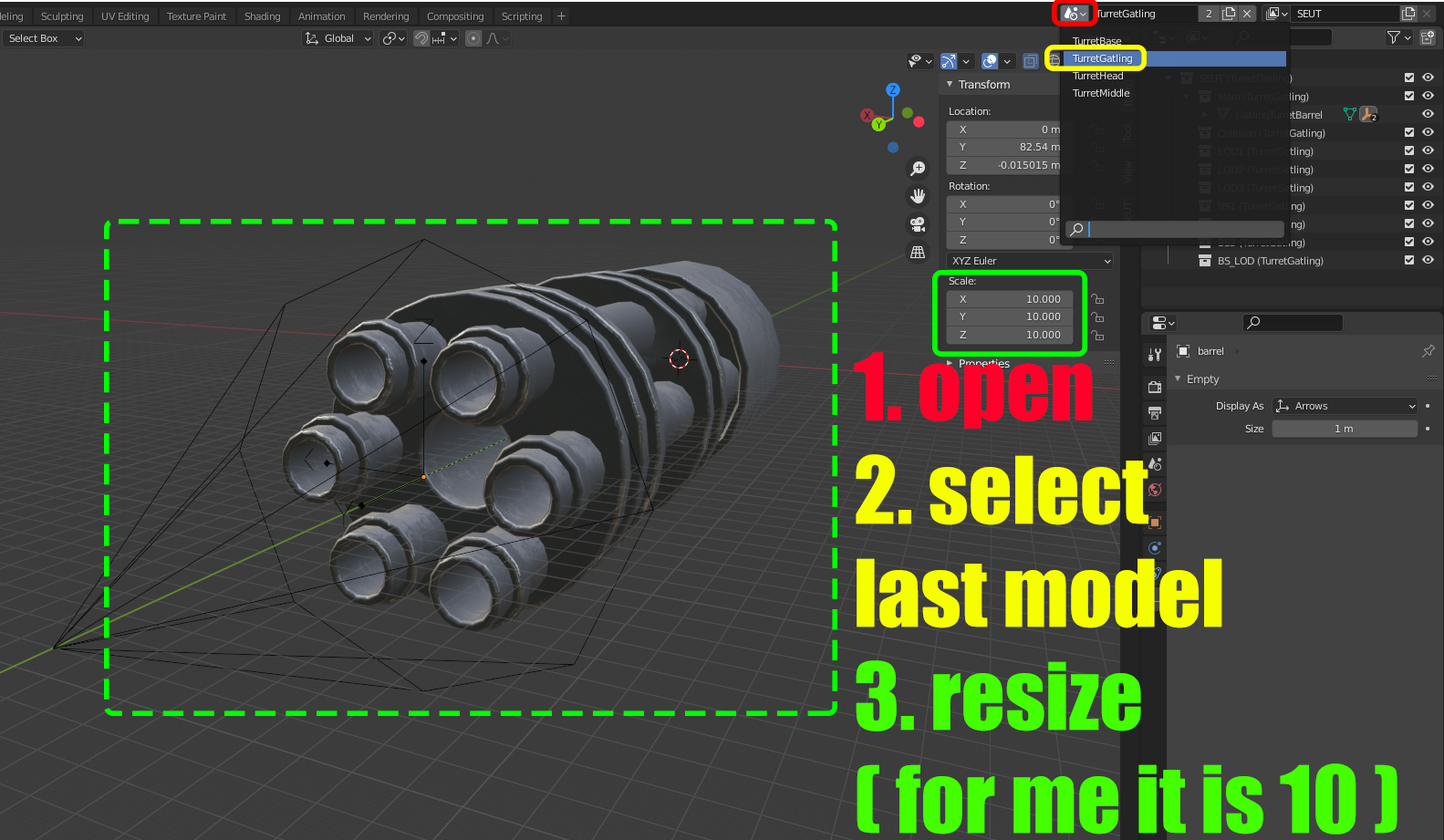1444x840 pixels.
Task: Toggle proportional editing in header
Action: 473,38
